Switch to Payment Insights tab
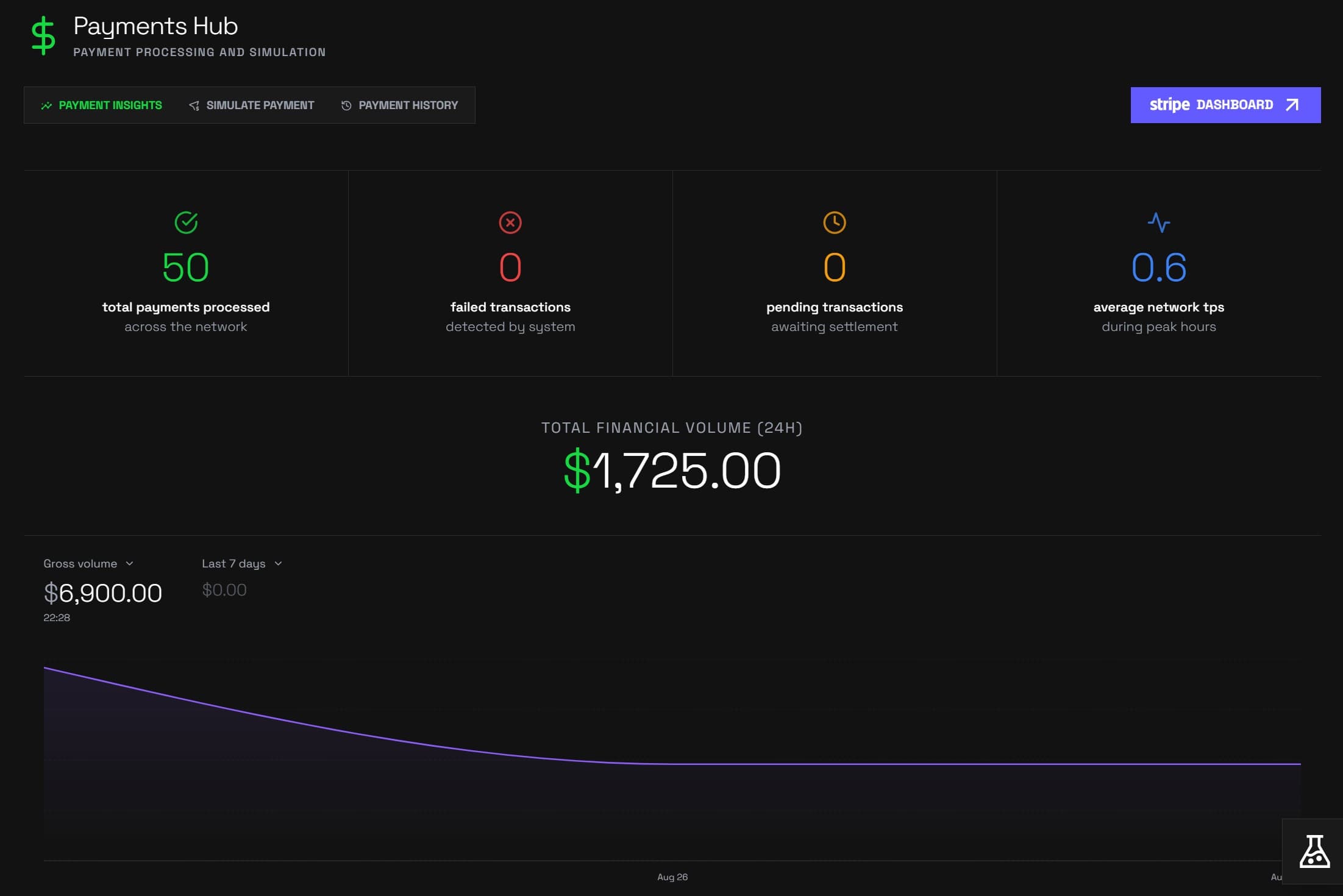Viewport: 1343px width, 896px height. 101,105
